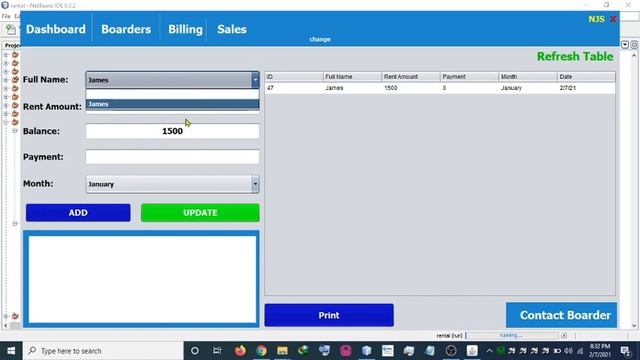
Task: Click NetBeans status bar 'running...' progress bar
Action: click(512, 336)
